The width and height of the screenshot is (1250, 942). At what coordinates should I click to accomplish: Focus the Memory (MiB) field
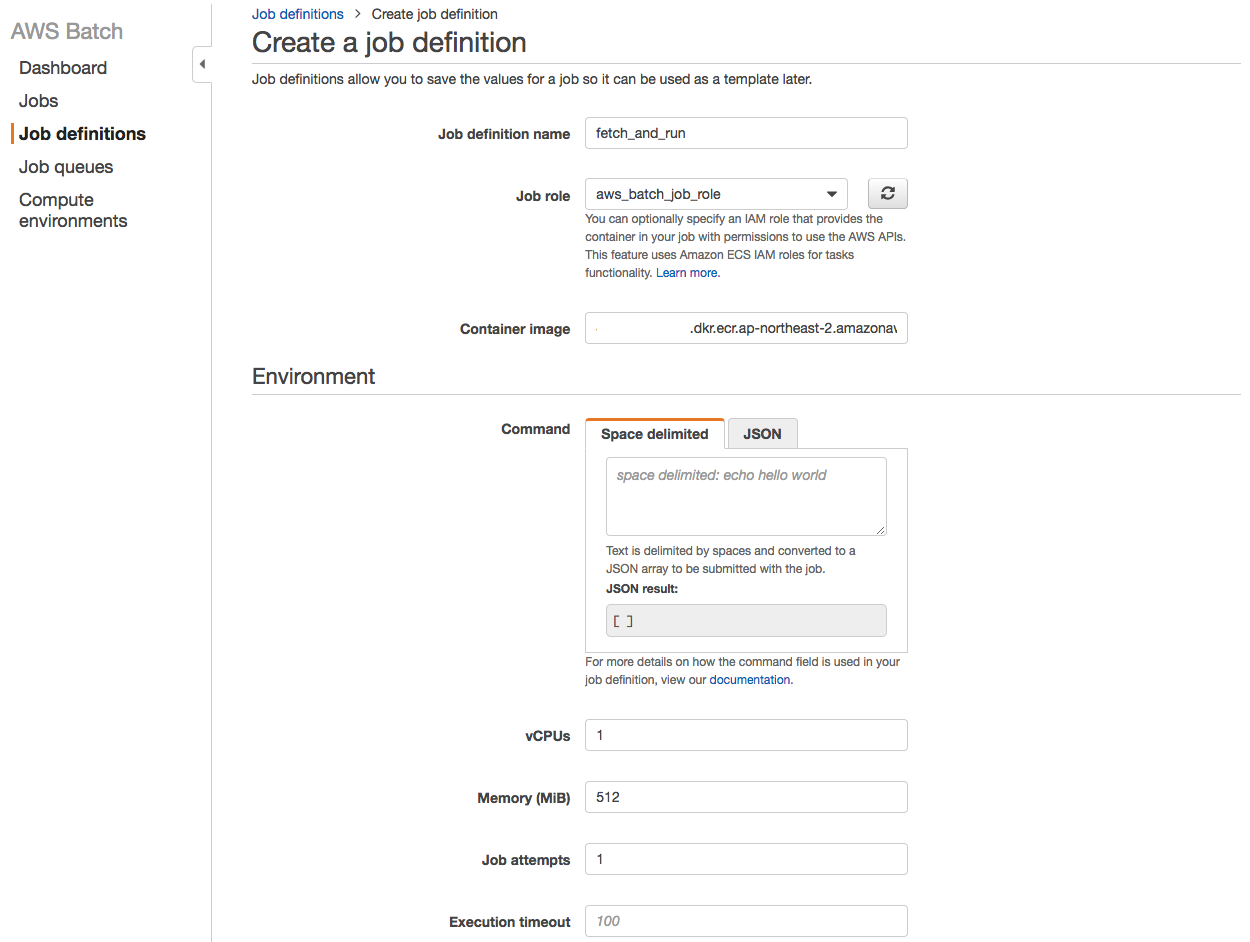[746, 797]
